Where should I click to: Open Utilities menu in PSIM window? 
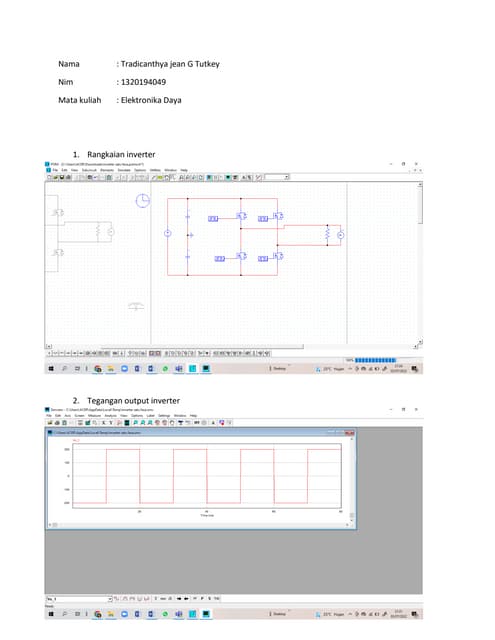(155, 170)
